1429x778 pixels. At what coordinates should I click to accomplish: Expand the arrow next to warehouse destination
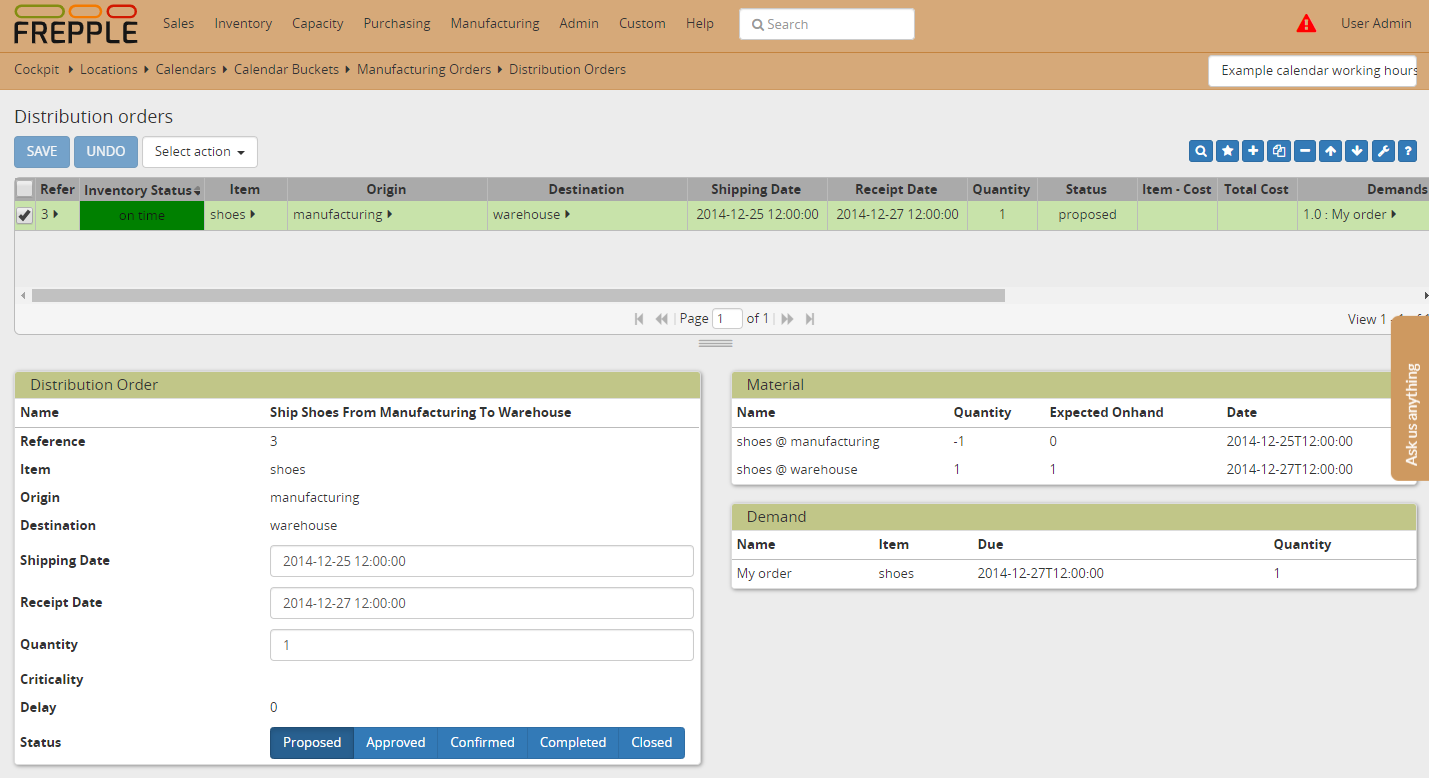(568, 215)
